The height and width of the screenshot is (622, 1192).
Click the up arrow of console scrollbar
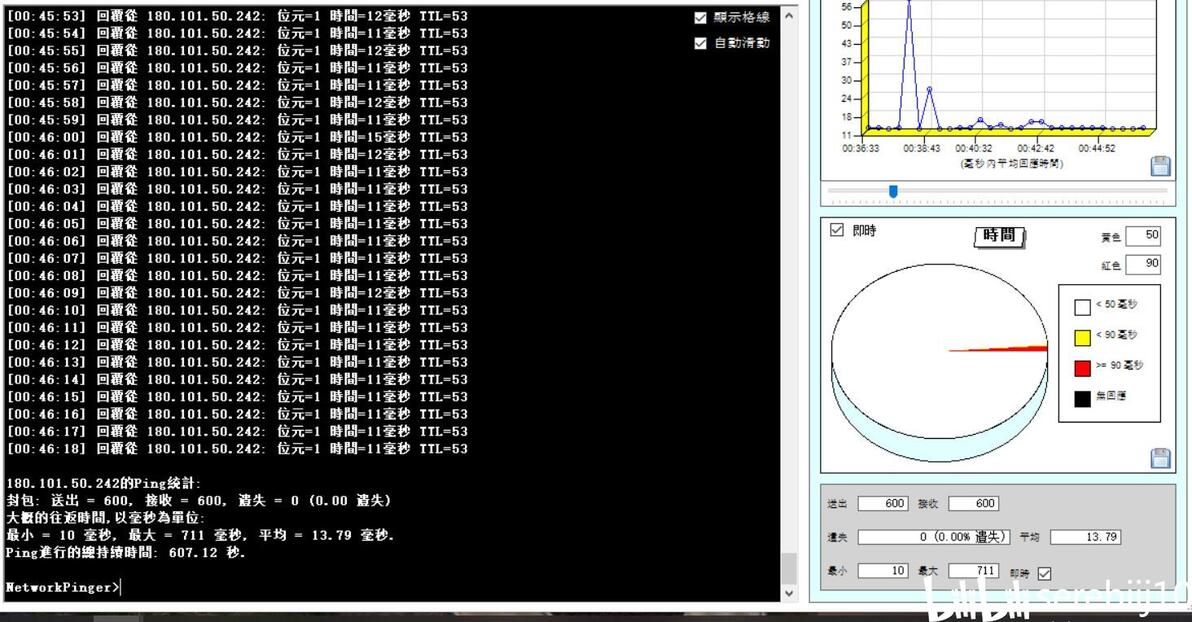(x=789, y=16)
